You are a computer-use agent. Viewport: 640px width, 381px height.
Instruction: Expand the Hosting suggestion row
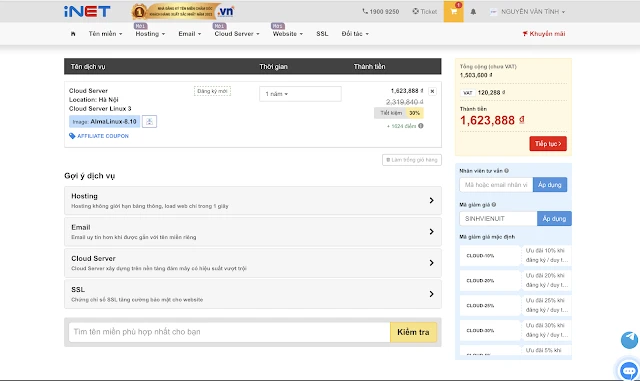pos(253,201)
